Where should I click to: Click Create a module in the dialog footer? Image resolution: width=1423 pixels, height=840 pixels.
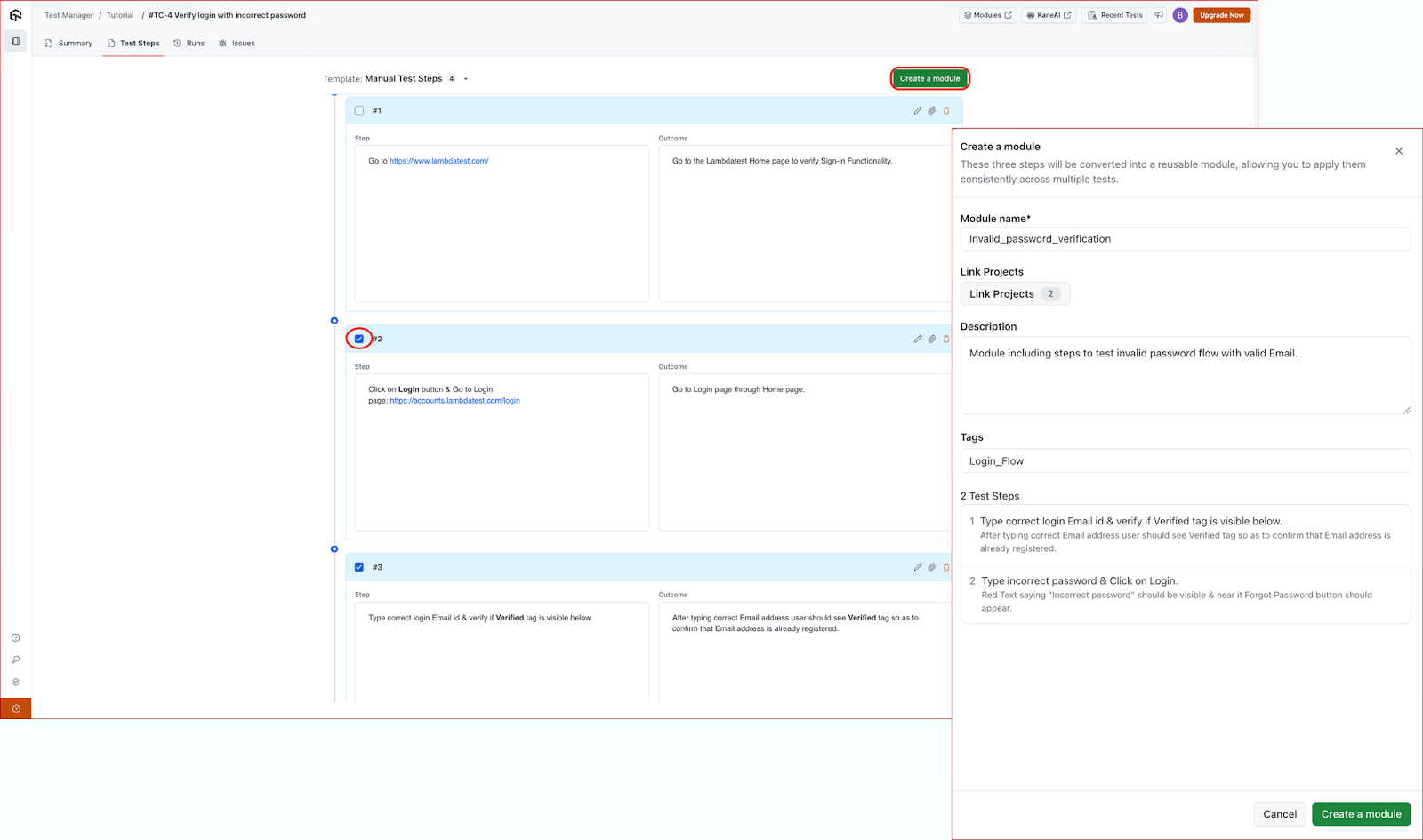tap(1361, 813)
